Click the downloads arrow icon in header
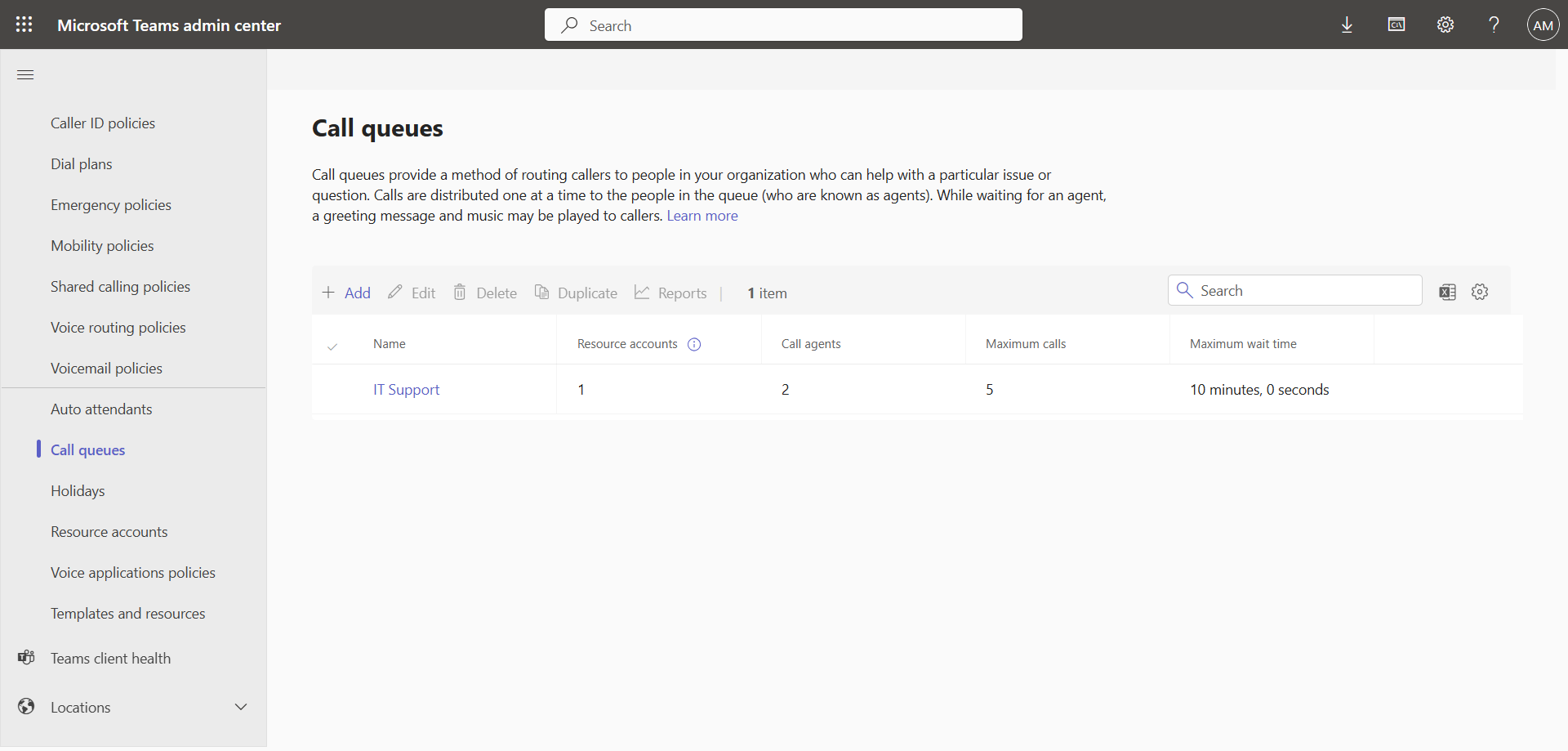This screenshot has height=751, width=1568. tap(1347, 25)
